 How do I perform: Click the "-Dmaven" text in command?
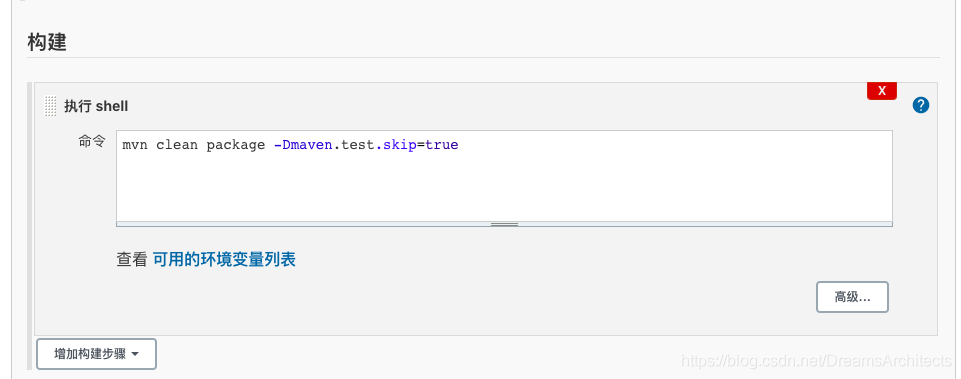(303, 145)
